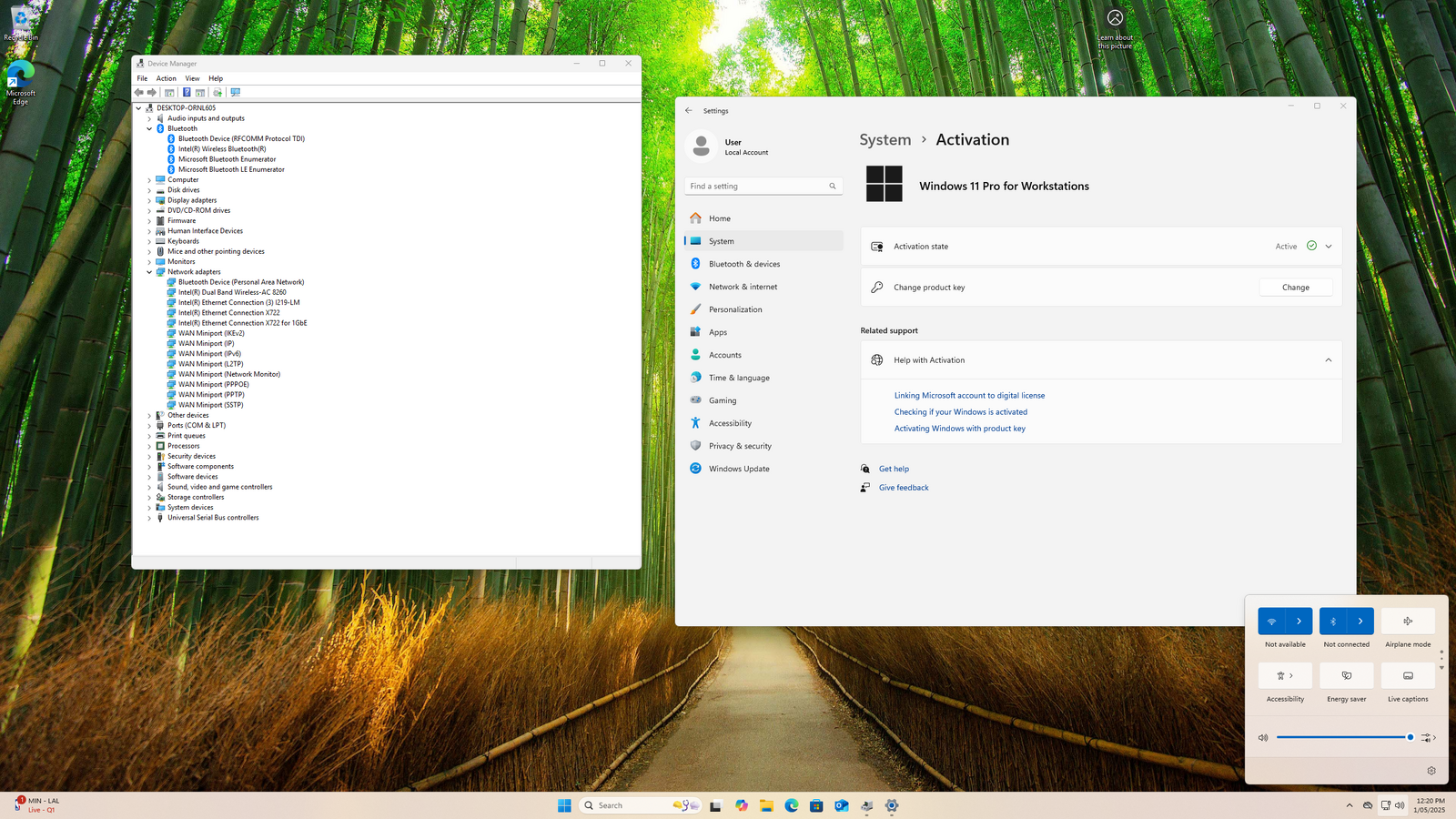Click the Find a setting search box
The width and height of the screenshot is (1456, 819).
(757, 187)
